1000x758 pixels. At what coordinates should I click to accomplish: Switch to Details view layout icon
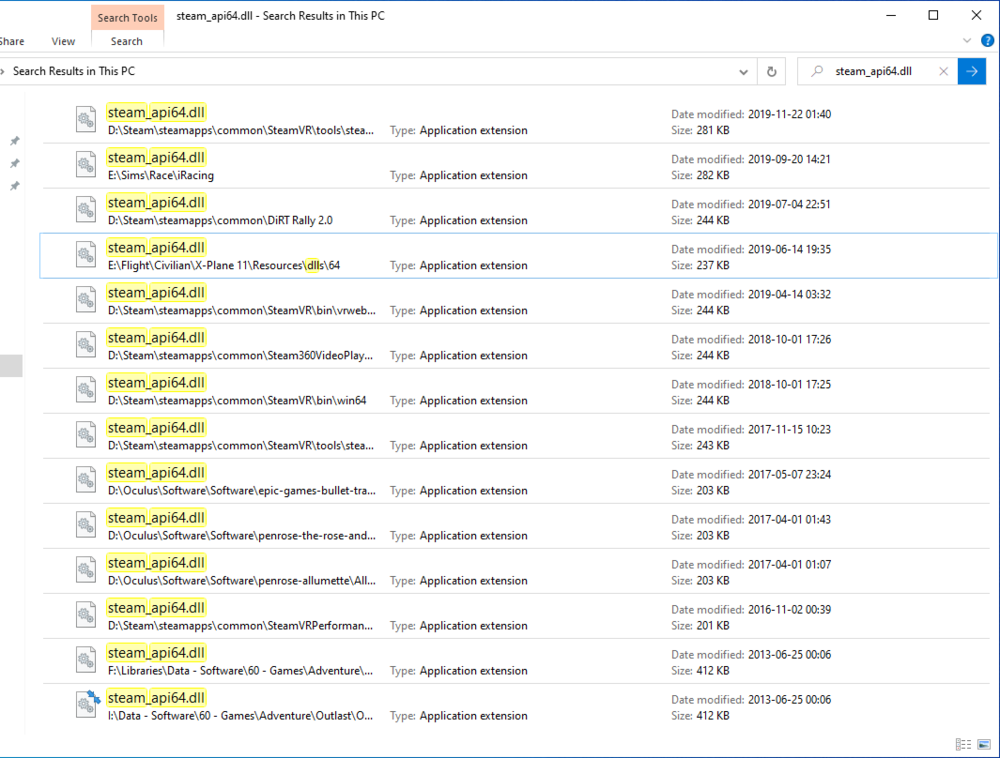(963, 744)
